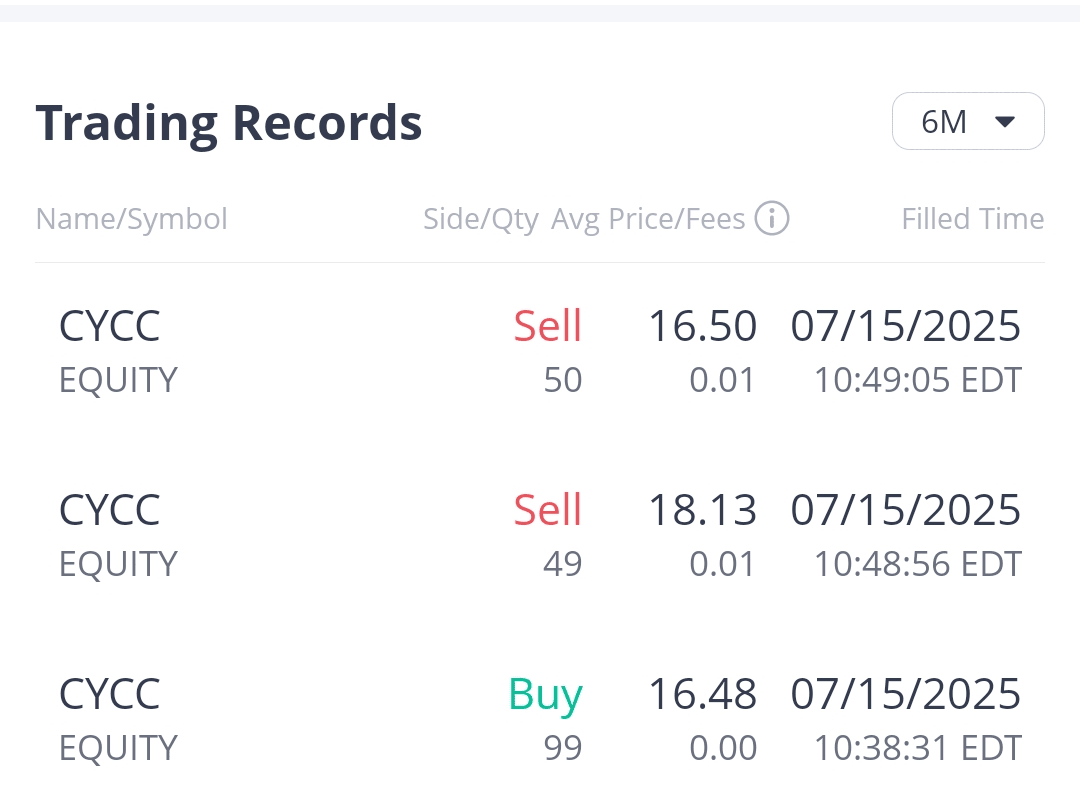The width and height of the screenshot is (1080, 807).
Task: Open the 6M time range dropdown
Action: click(967, 122)
